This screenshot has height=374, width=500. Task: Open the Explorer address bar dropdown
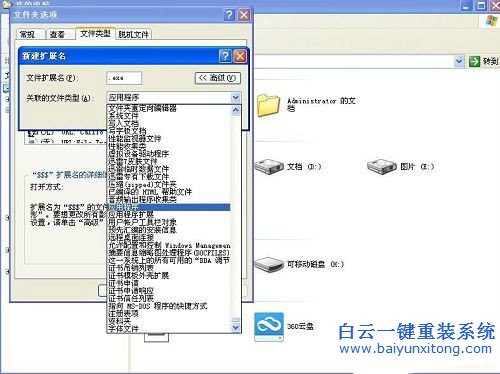[x=459, y=61]
